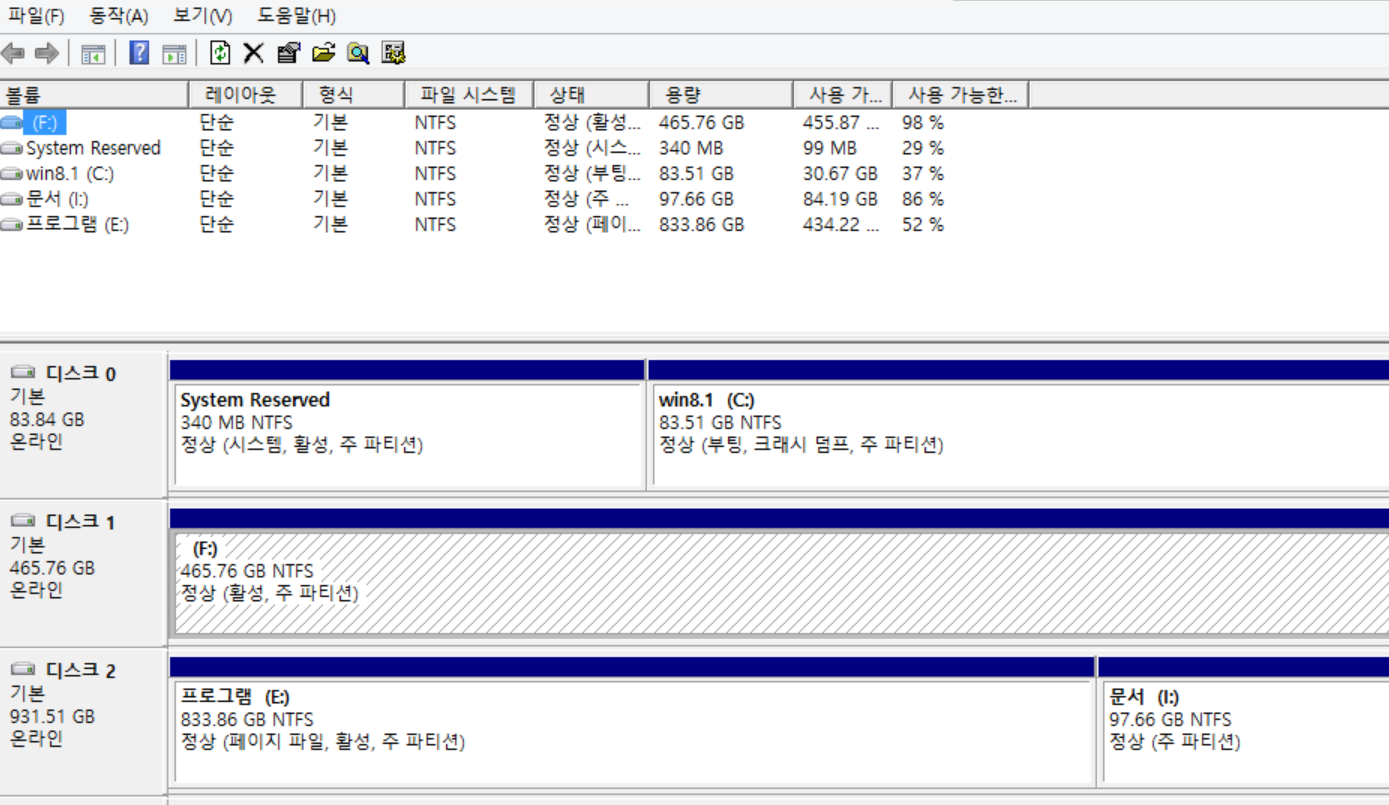Sort by the 용량 column header
Screen dimensions: 1389x805
720,95
